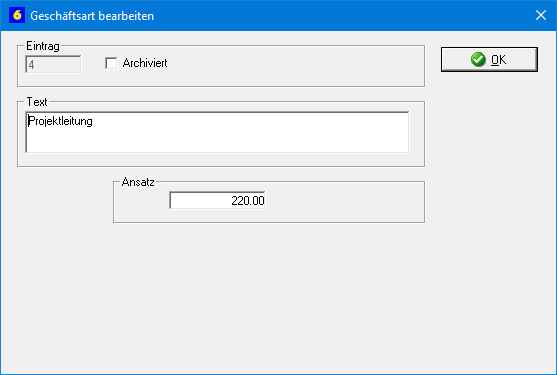Click the yellow 6 application icon in title bar
The image size is (557, 375).
click(x=17, y=15)
